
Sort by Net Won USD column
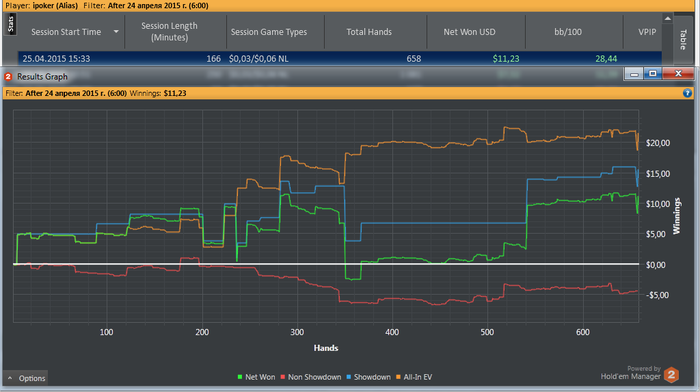[x=469, y=32]
